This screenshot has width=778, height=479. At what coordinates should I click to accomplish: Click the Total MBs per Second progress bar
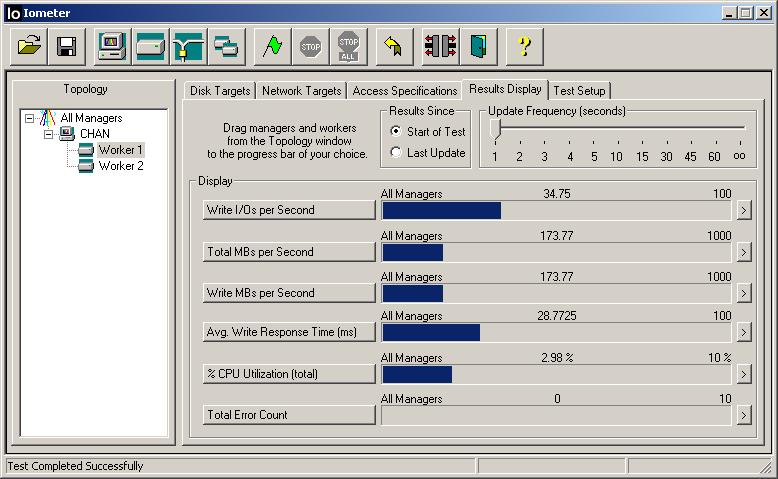tap(556, 252)
